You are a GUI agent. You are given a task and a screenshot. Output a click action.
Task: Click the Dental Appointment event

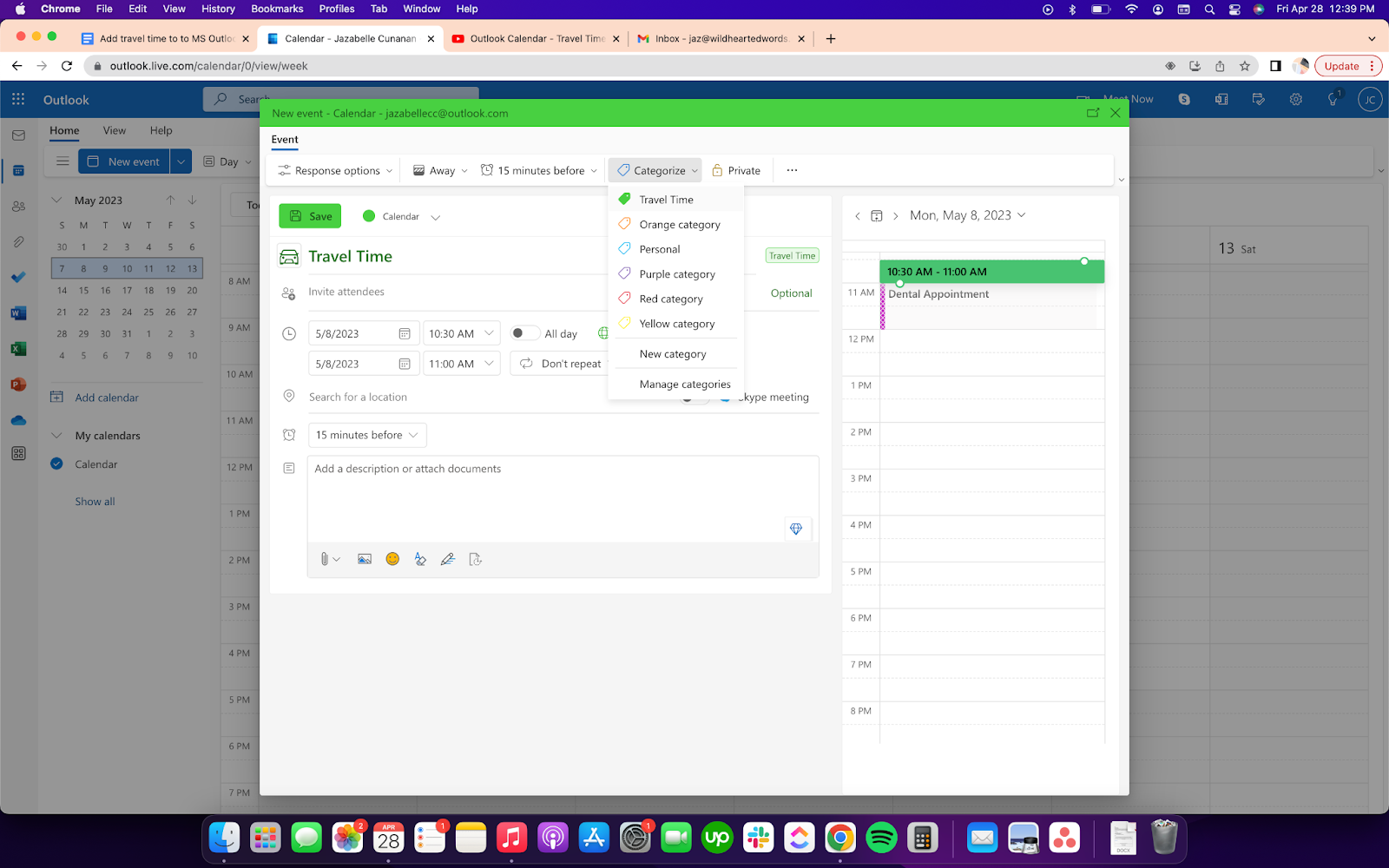point(988,306)
